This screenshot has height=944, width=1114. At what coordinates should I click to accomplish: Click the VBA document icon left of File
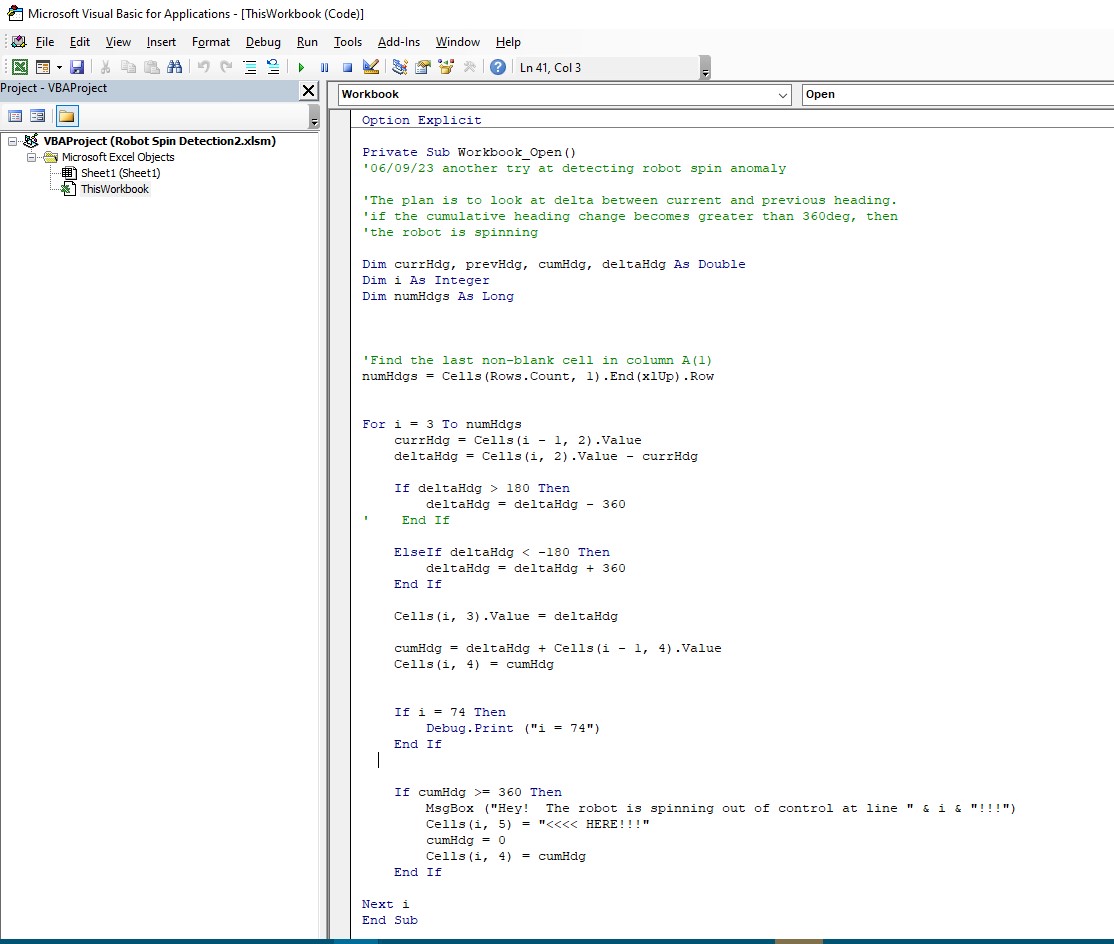pos(19,42)
